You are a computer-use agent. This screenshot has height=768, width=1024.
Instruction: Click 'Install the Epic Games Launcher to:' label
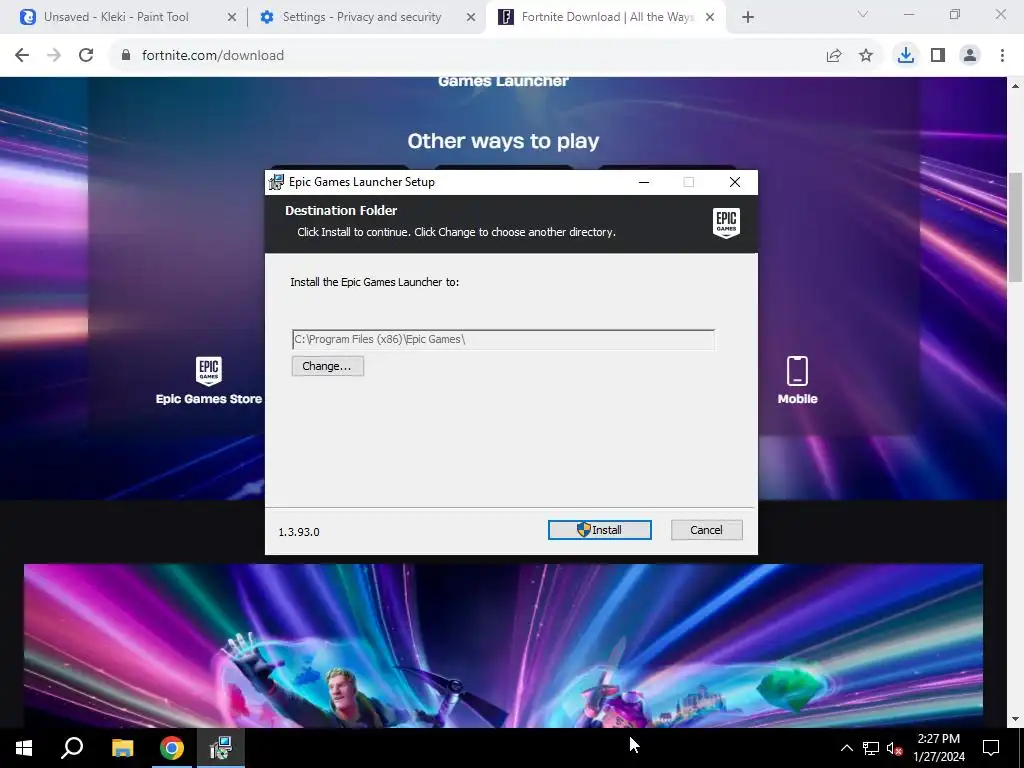pos(374,282)
